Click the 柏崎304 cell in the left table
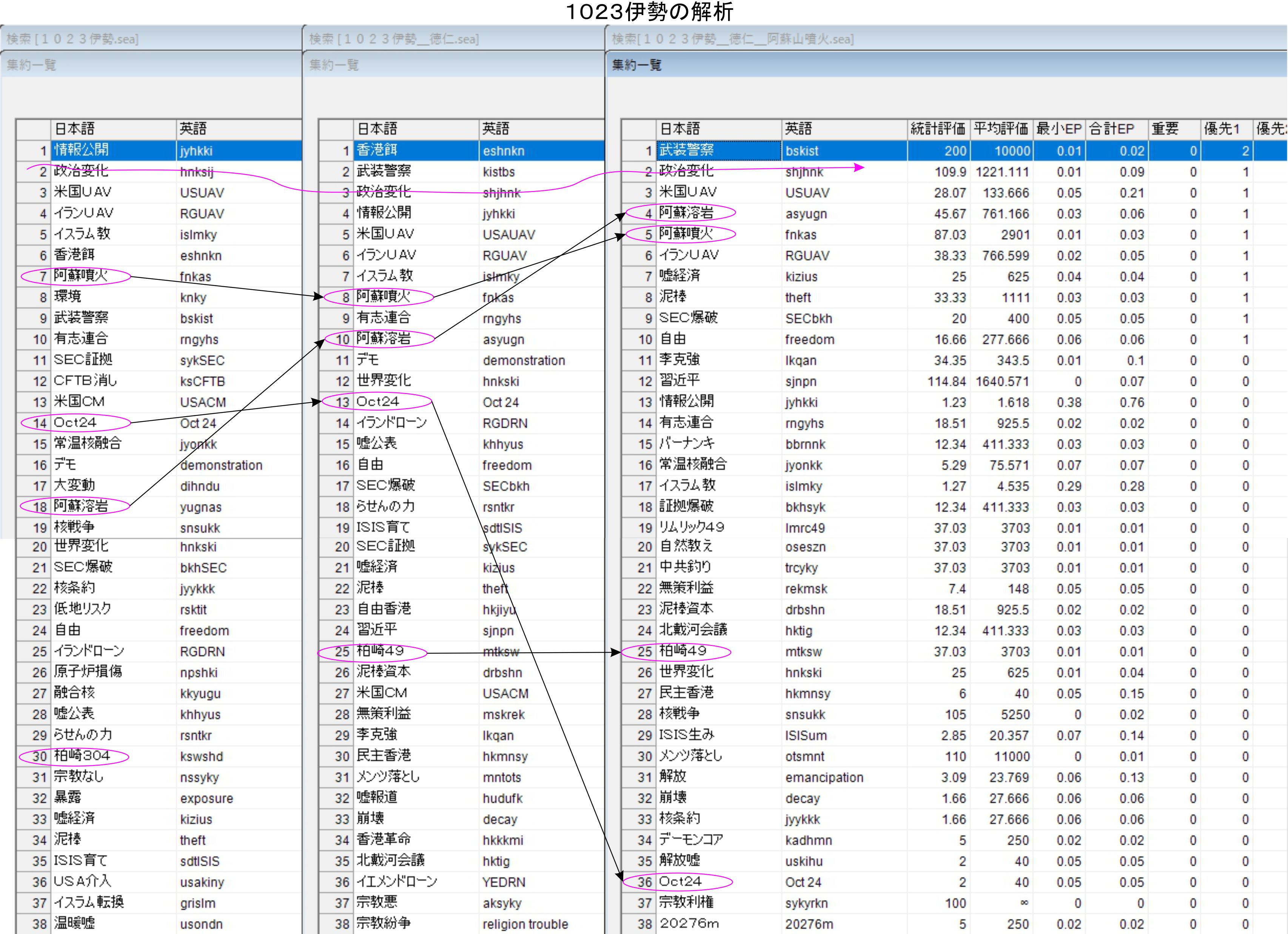The image size is (1288, 934). pyautogui.click(x=82, y=756)
